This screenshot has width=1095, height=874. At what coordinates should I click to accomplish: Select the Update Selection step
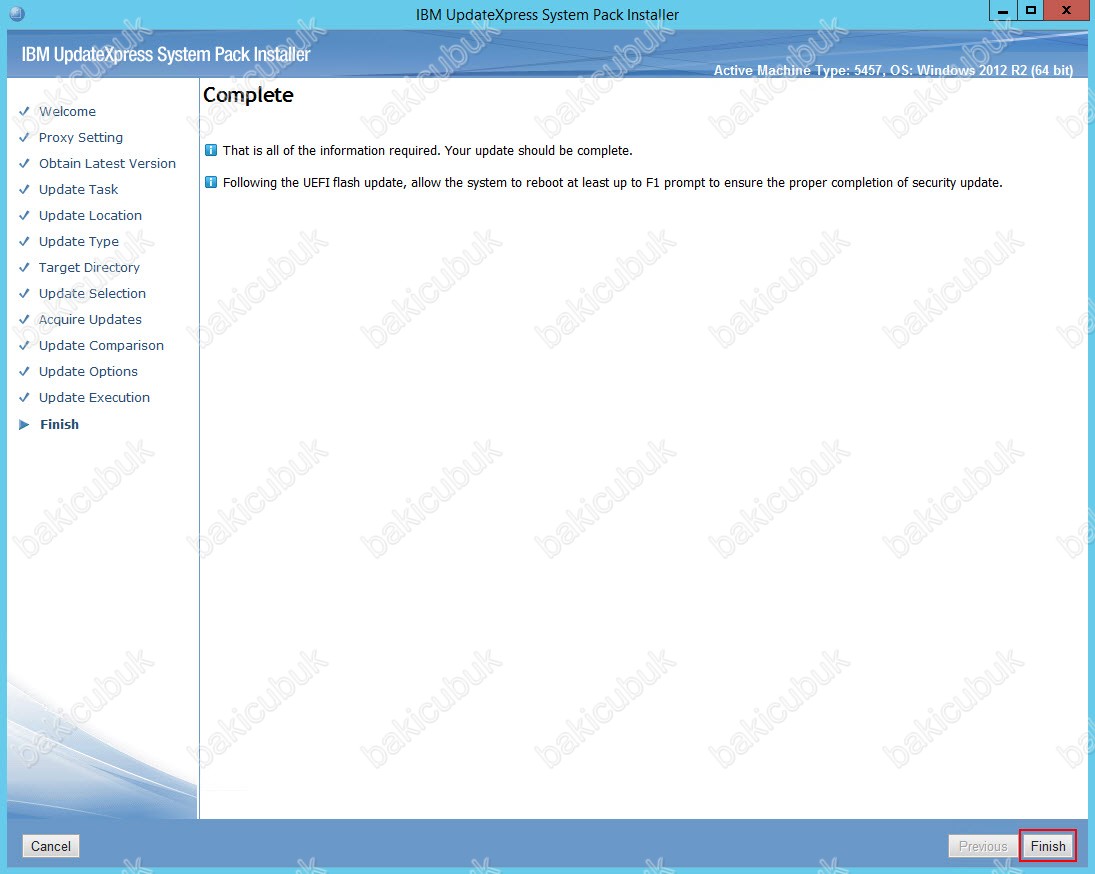point(92,293)
